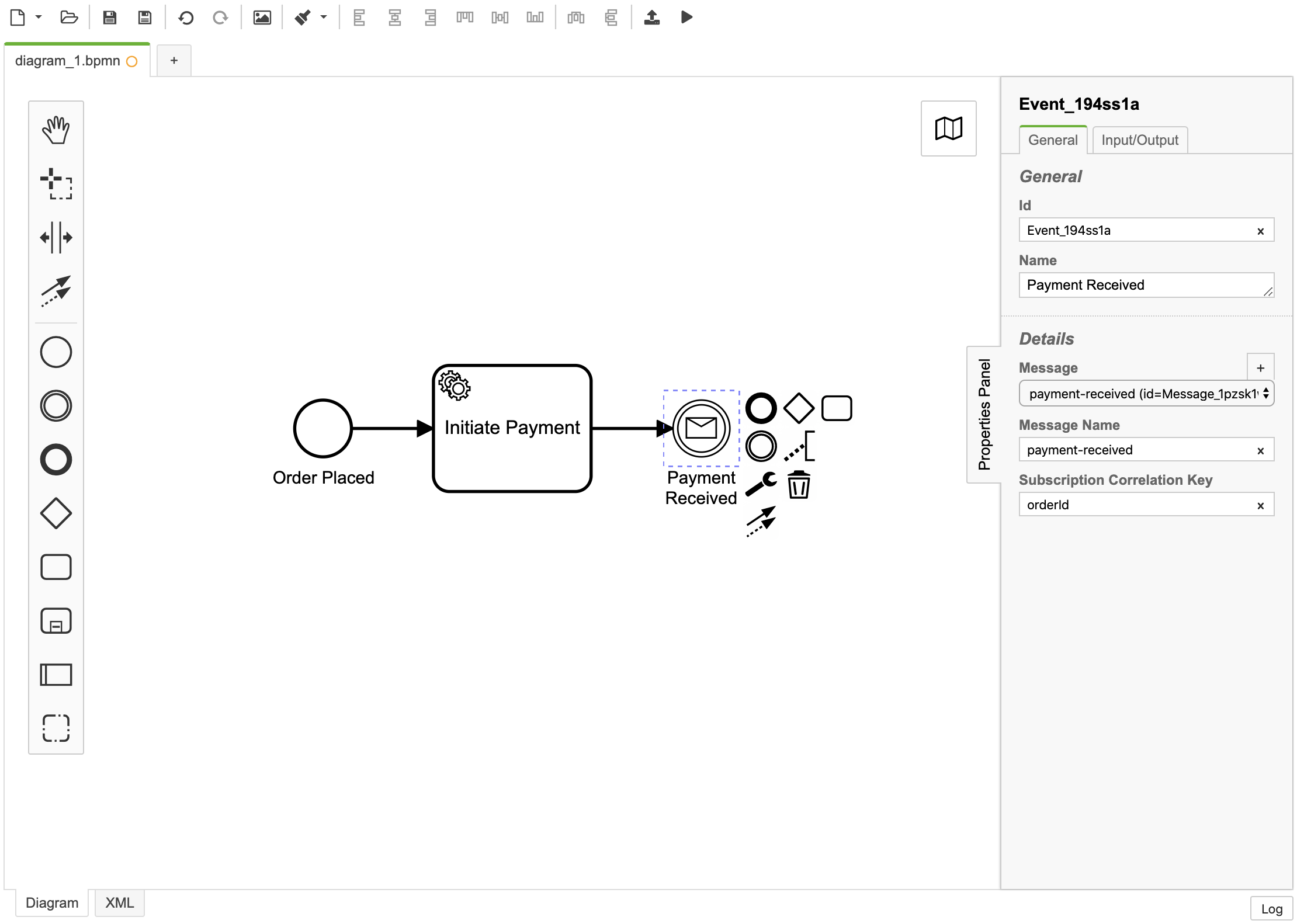Create a gateway from palette

coord(56,513)
